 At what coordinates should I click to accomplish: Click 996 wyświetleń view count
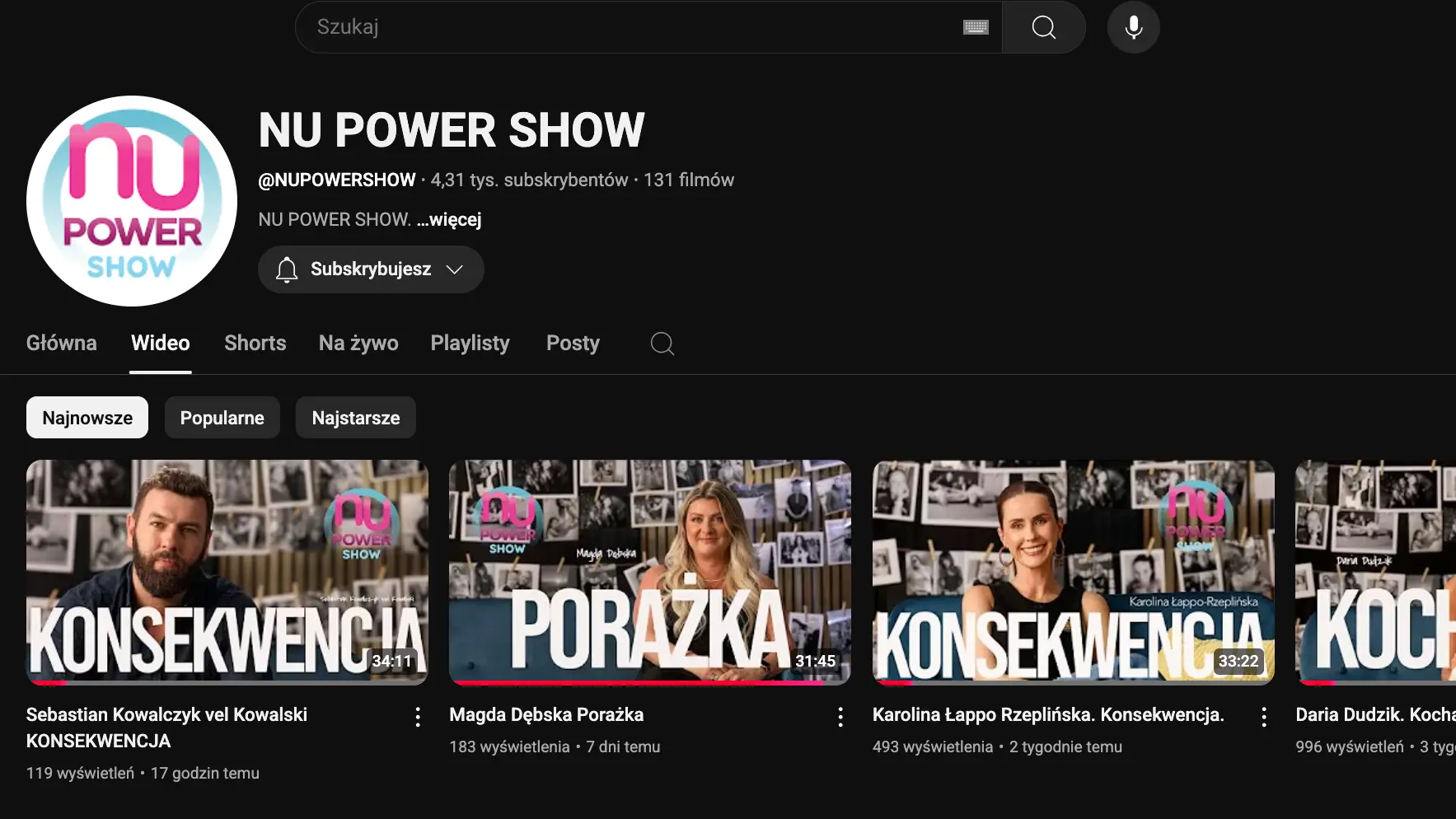(1350, 747)
